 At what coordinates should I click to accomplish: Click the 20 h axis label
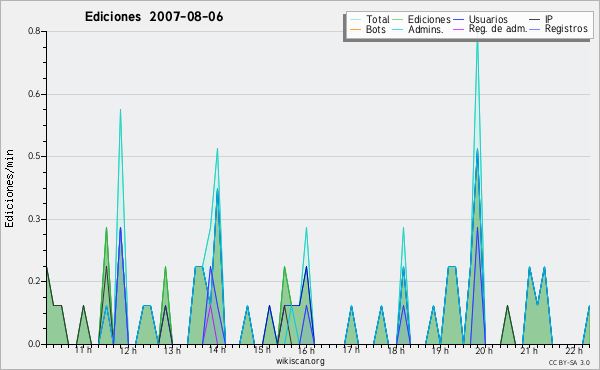(484, 350)
